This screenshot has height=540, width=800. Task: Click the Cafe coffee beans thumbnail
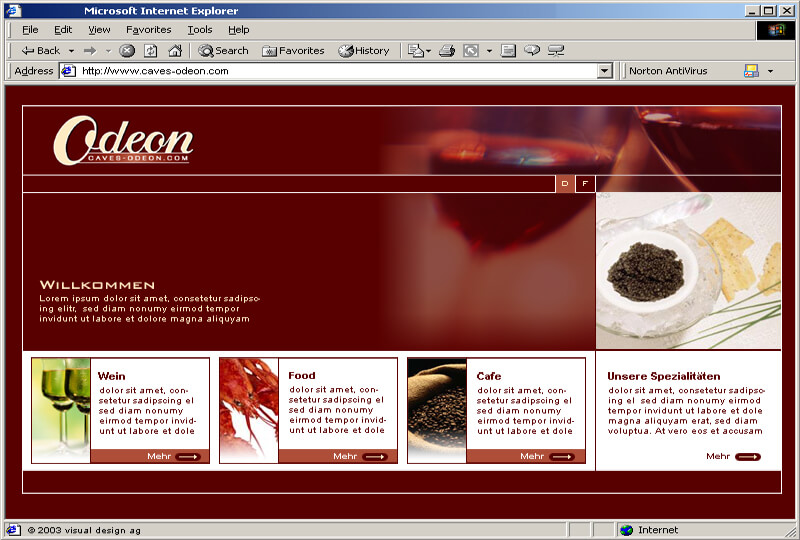click(x=437, y=410)
